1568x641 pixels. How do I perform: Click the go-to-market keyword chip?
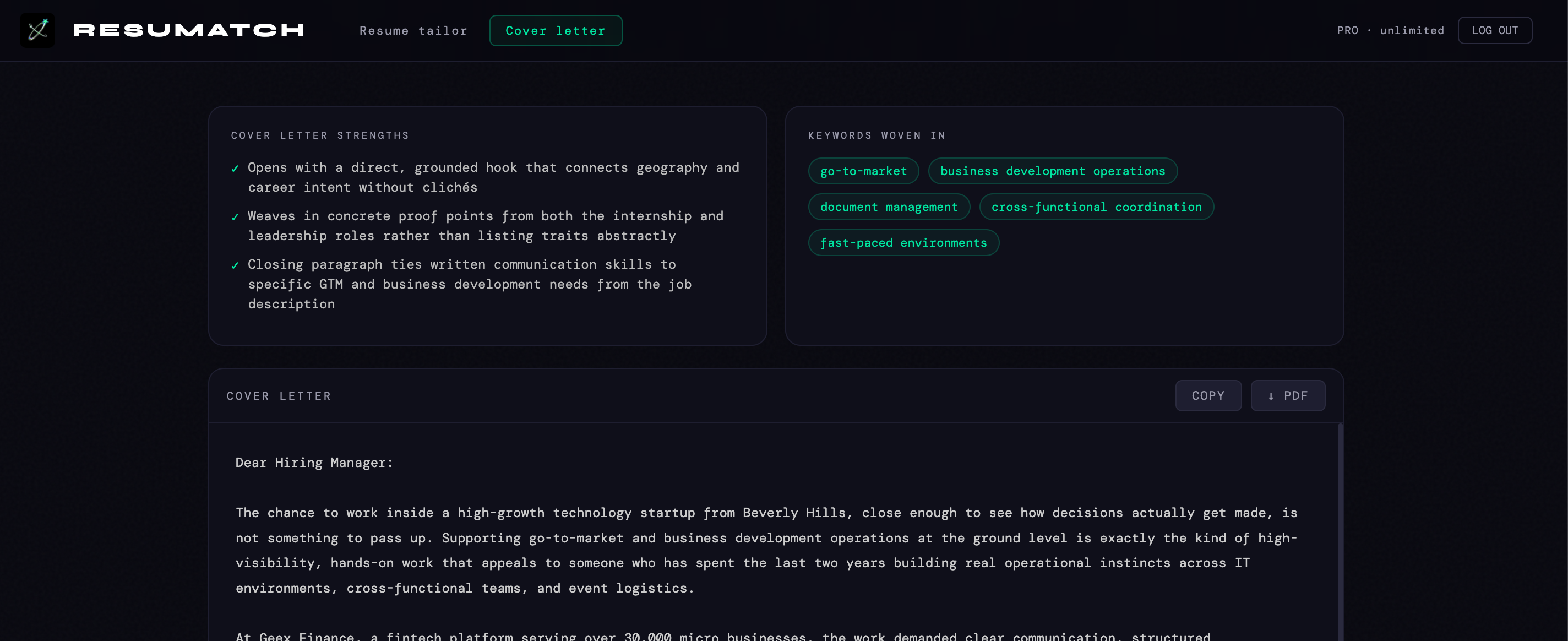pyautogui.click(x=863, y=171)
